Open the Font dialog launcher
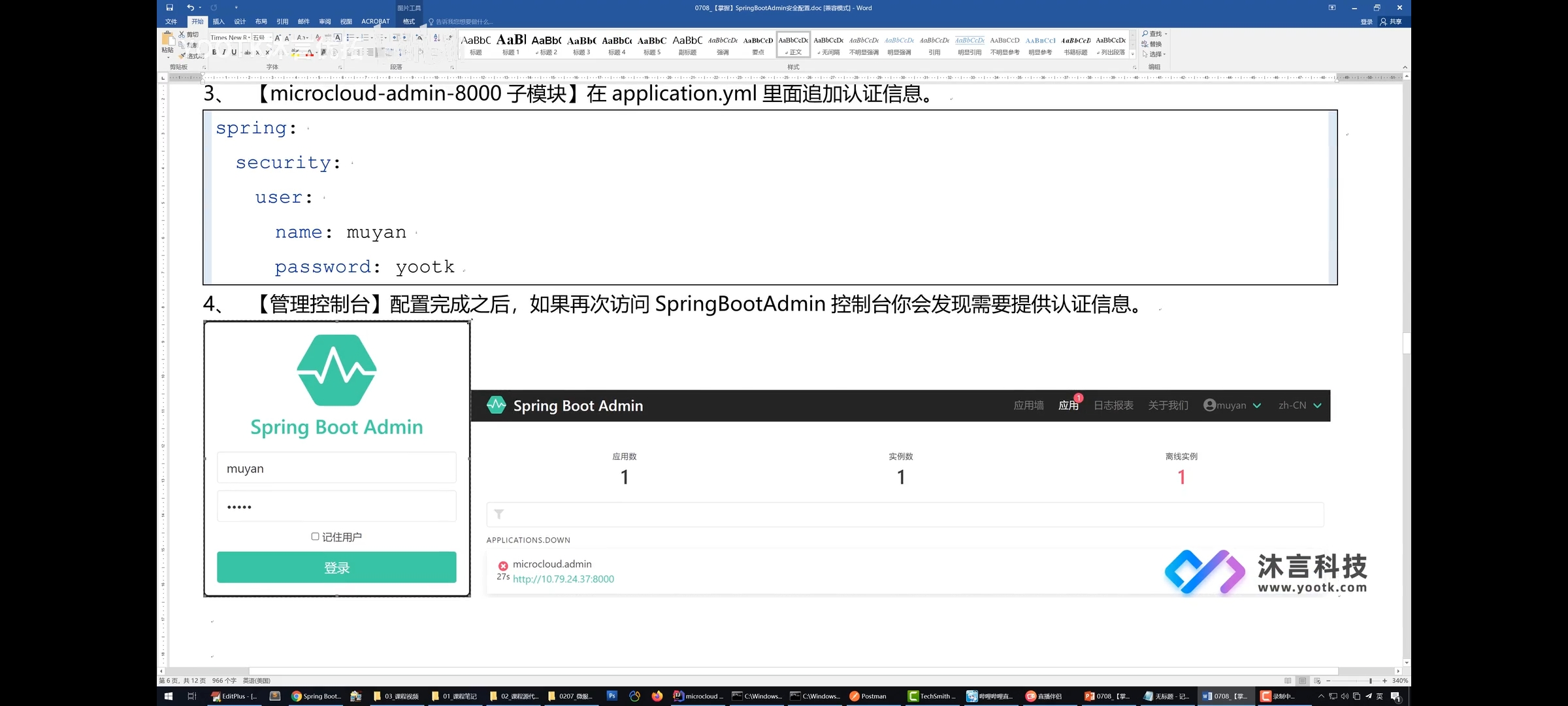 [340, 67]
